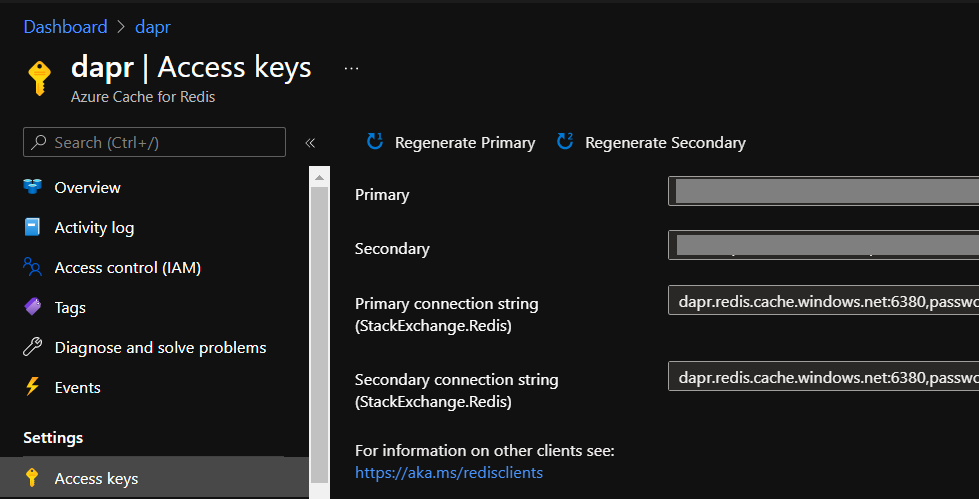Open the Activity log menu item

tap(94, 227)
